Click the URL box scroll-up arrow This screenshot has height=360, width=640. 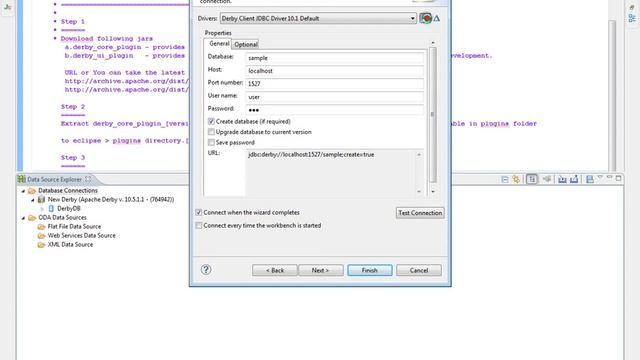(x=419, y=155)
